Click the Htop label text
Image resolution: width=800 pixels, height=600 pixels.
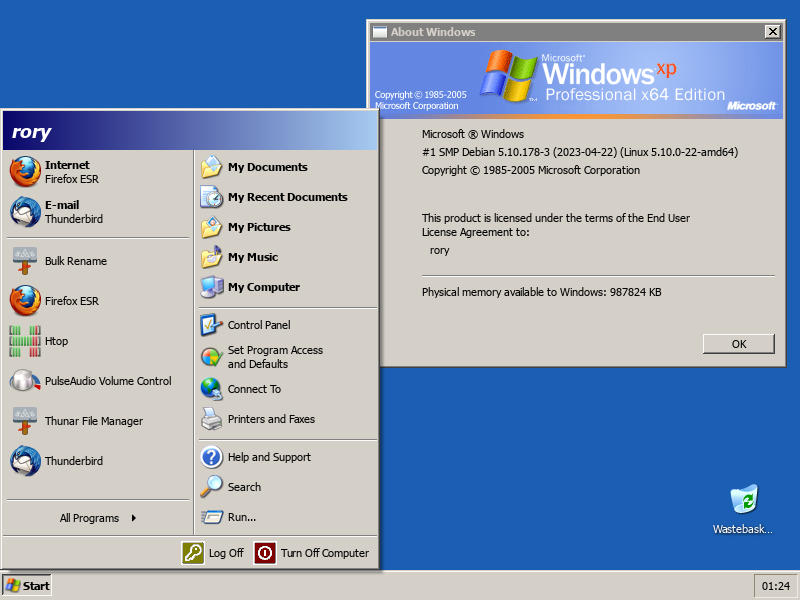56,341
